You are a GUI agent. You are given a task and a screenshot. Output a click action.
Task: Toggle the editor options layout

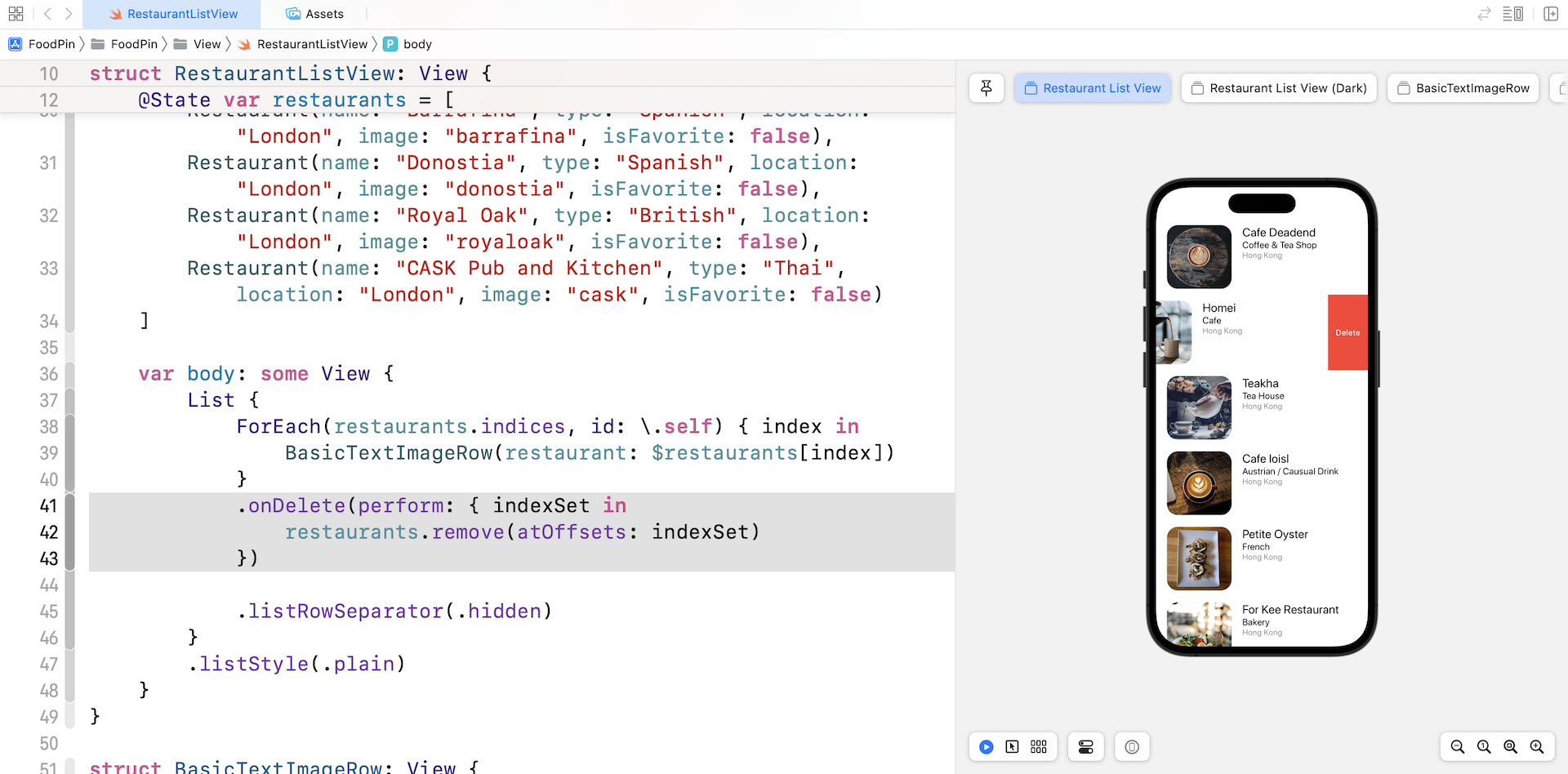tap(1512, 14)
